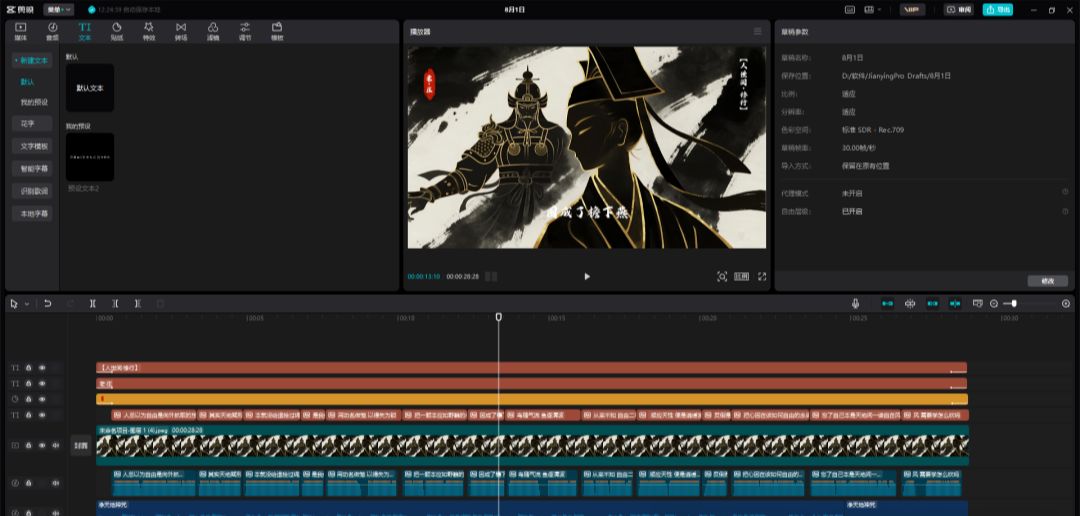Viewport: 1080px width, 516px height.
Task: Open the 媒体 (Media) panel tab
Action: point(20,30)
